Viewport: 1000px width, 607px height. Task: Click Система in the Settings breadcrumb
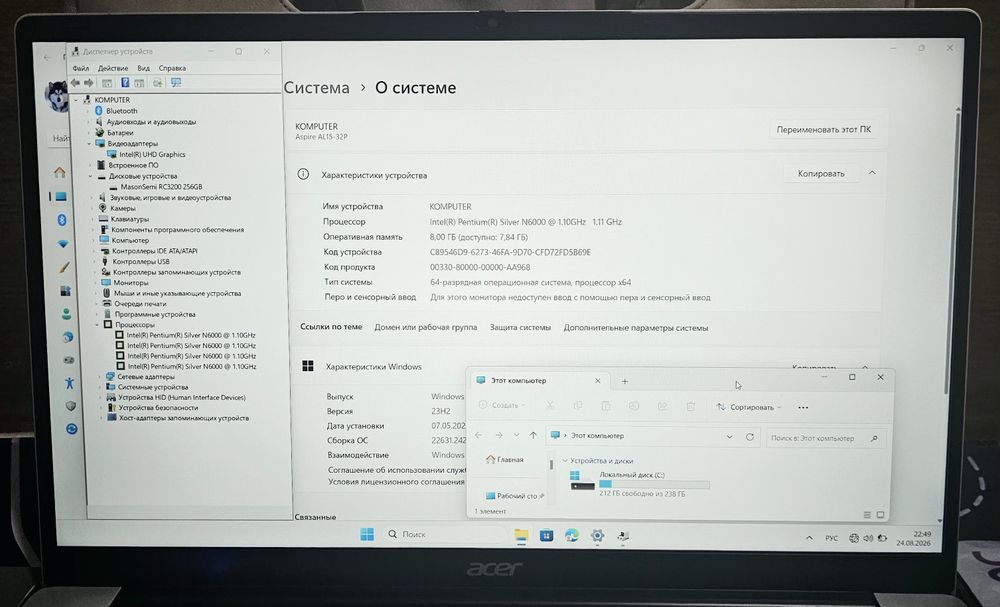tap(316, 87)
